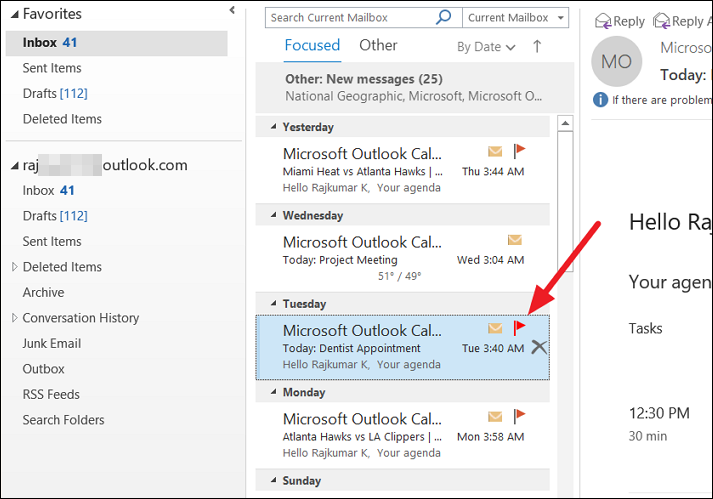713x499 pixels.
Task: Click message list scrollbar up arrow
Action: point(565,123)
